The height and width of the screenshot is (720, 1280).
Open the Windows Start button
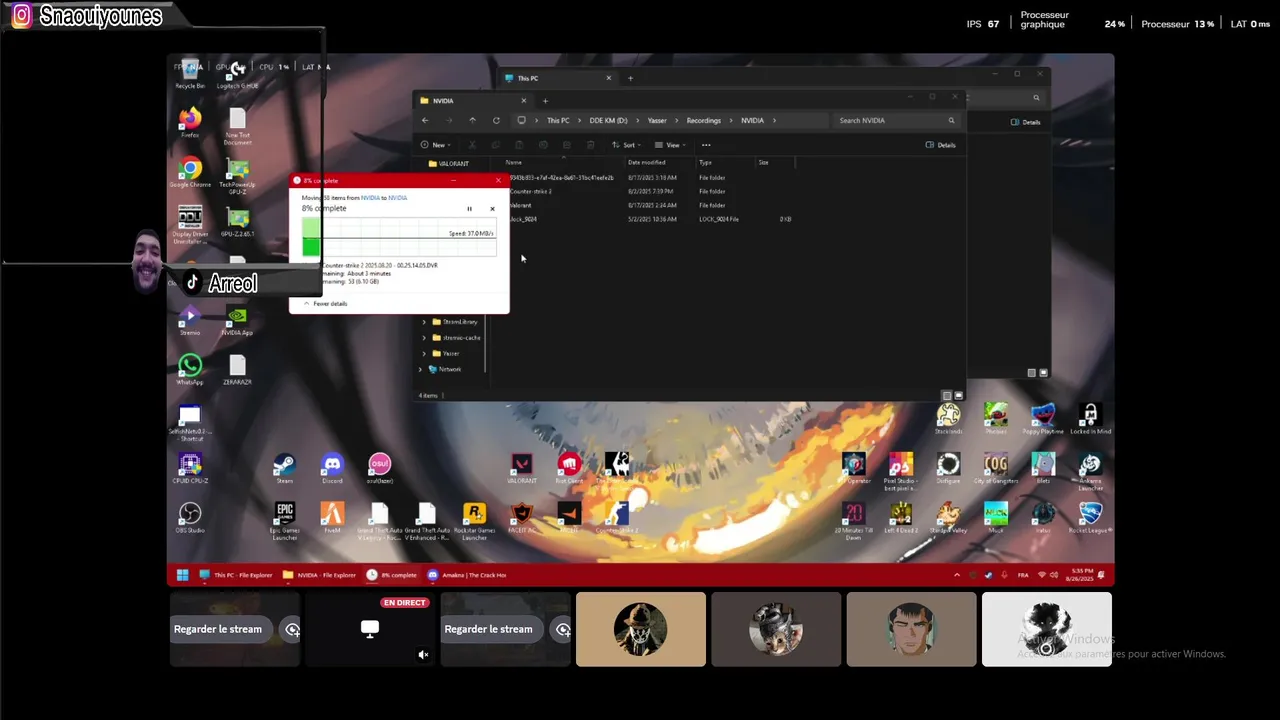[x=182, y=575]
